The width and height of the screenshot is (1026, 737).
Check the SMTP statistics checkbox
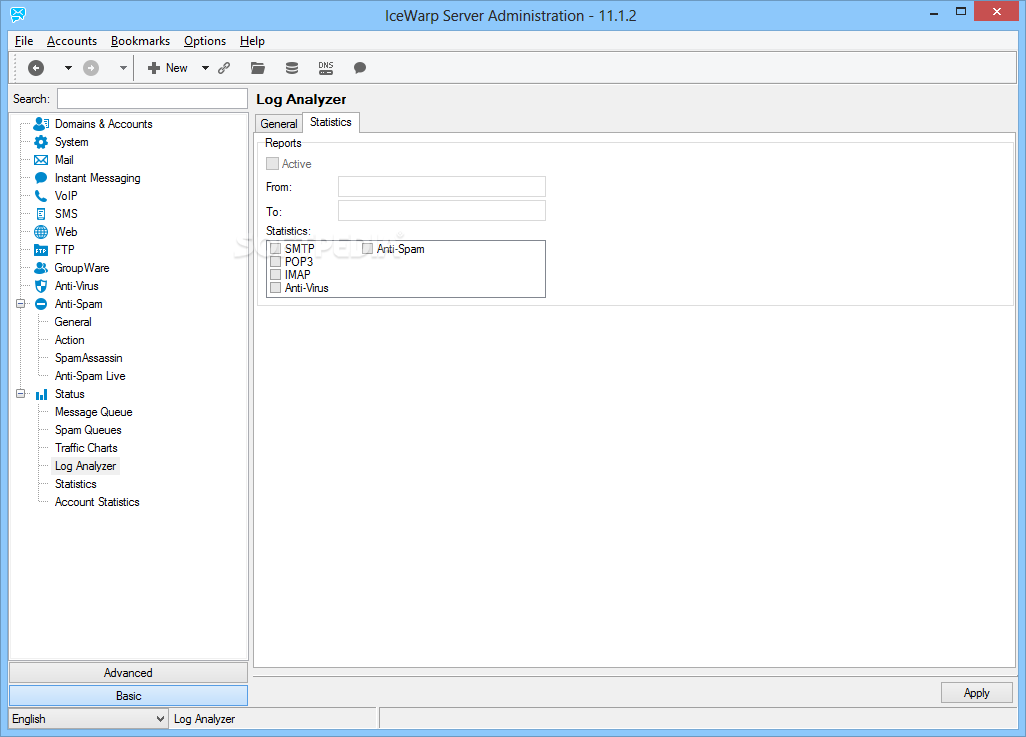point(275,249)
